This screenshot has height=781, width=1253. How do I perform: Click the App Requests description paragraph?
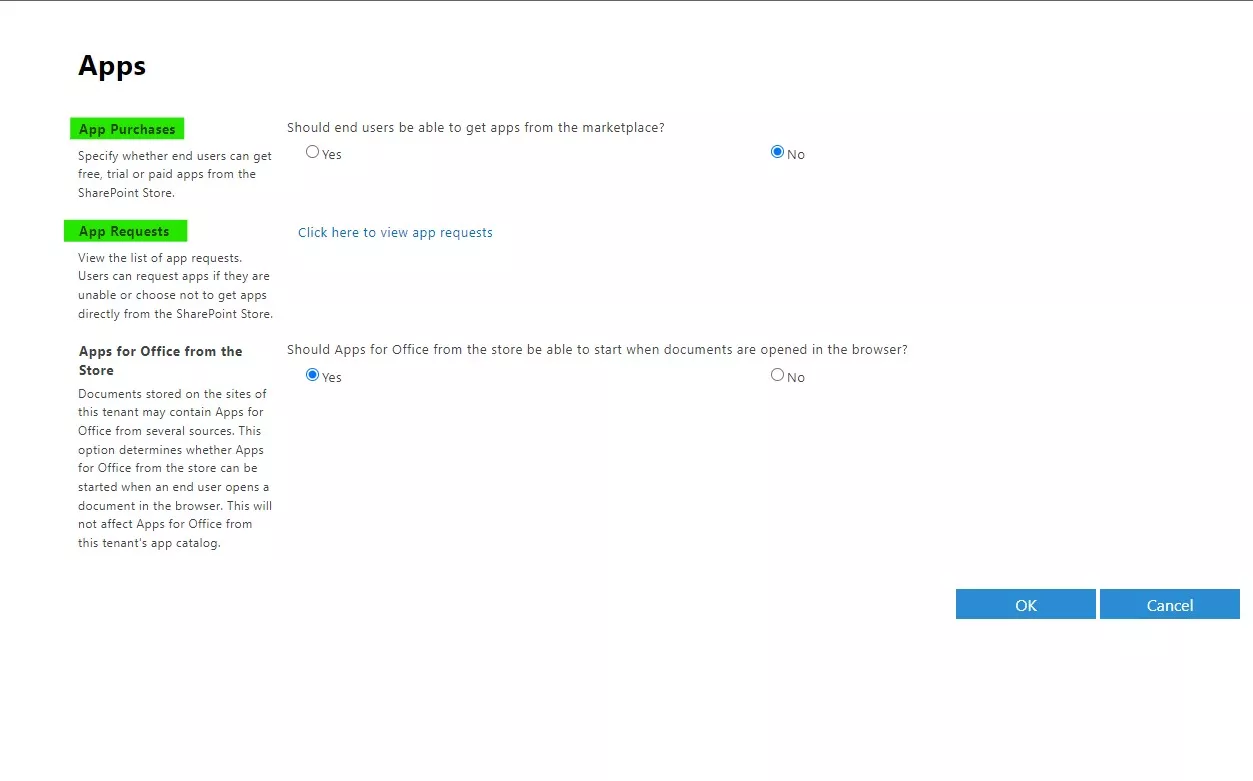175,285
